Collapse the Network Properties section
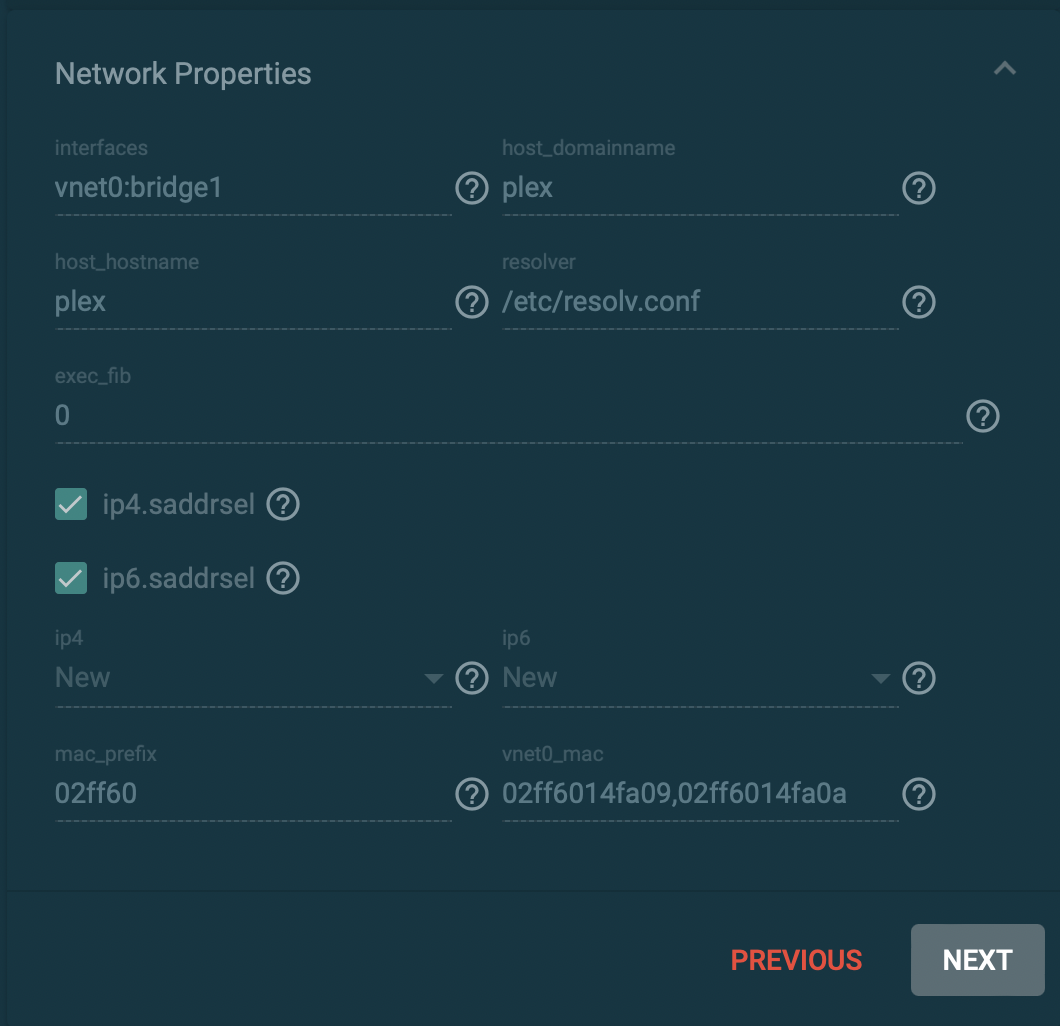This screenshot has width=1060, height=1026. [1005, 69]
